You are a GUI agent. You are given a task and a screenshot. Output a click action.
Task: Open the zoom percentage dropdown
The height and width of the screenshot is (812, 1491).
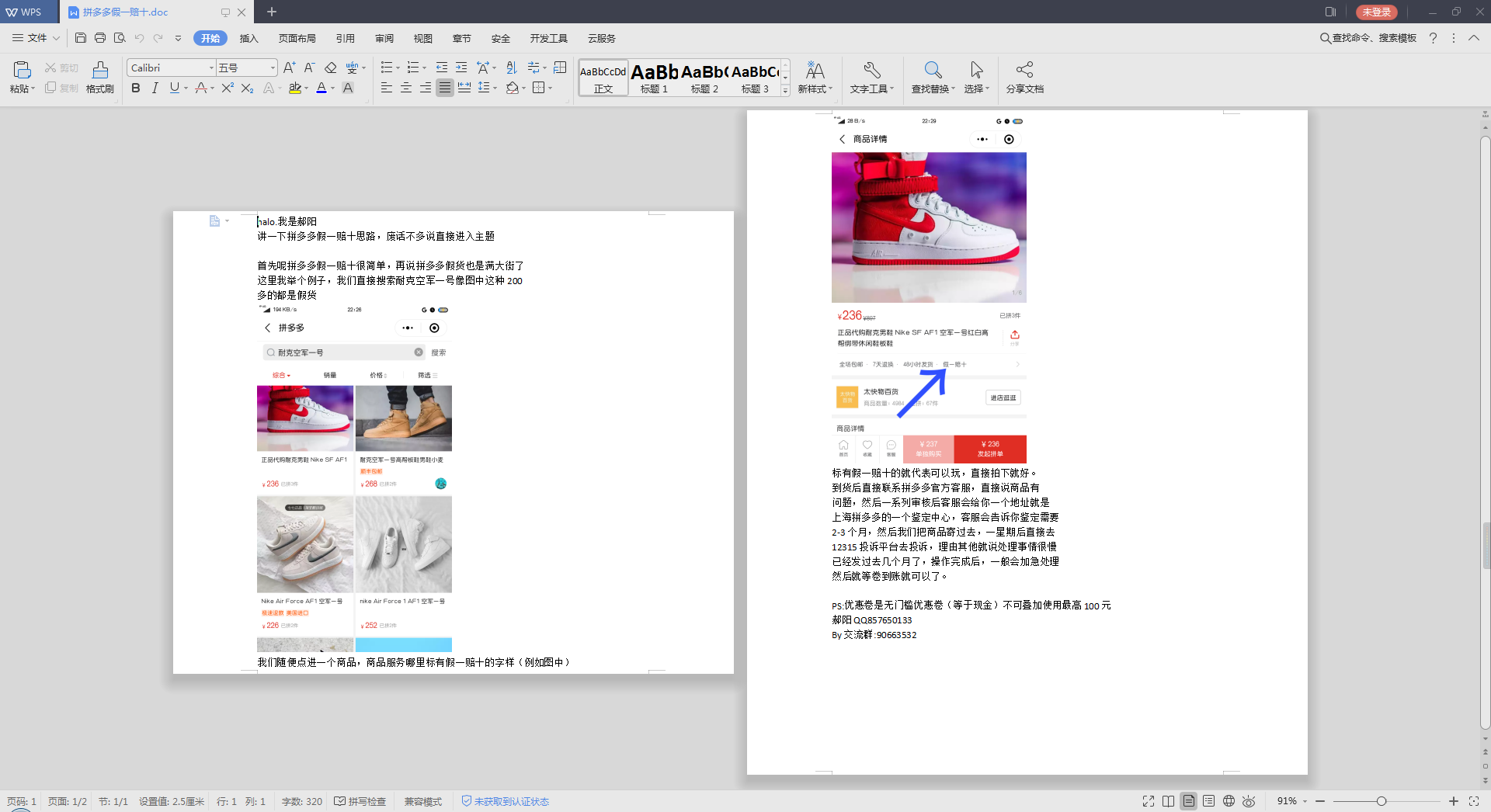pyautogui.click(x=1305, y=801)
